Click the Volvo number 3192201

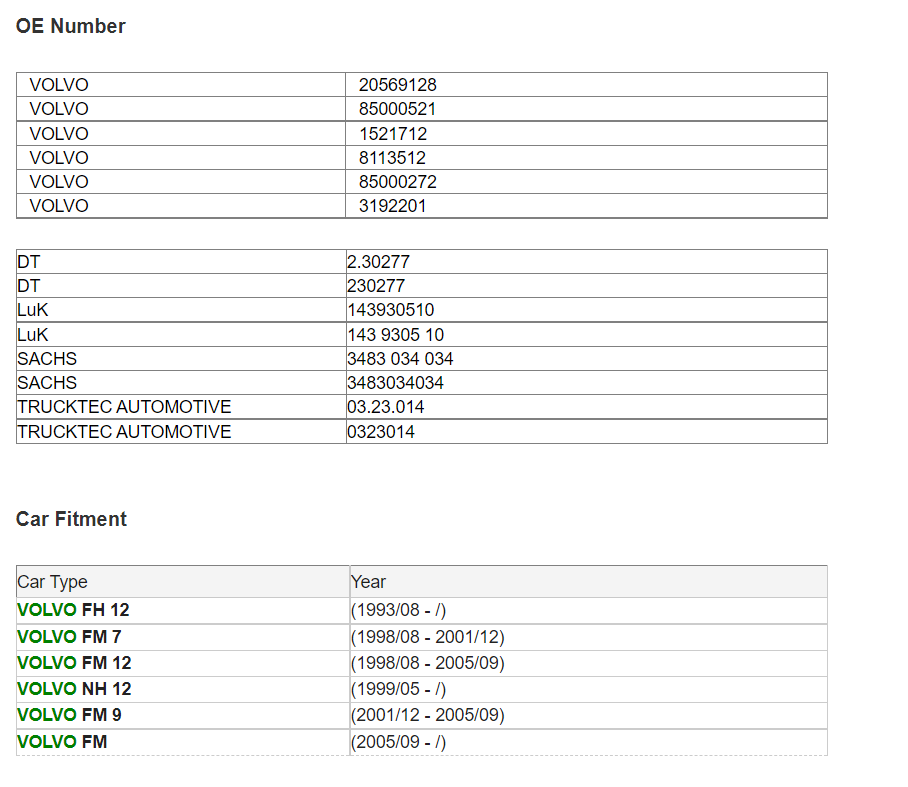pos(392,206)
